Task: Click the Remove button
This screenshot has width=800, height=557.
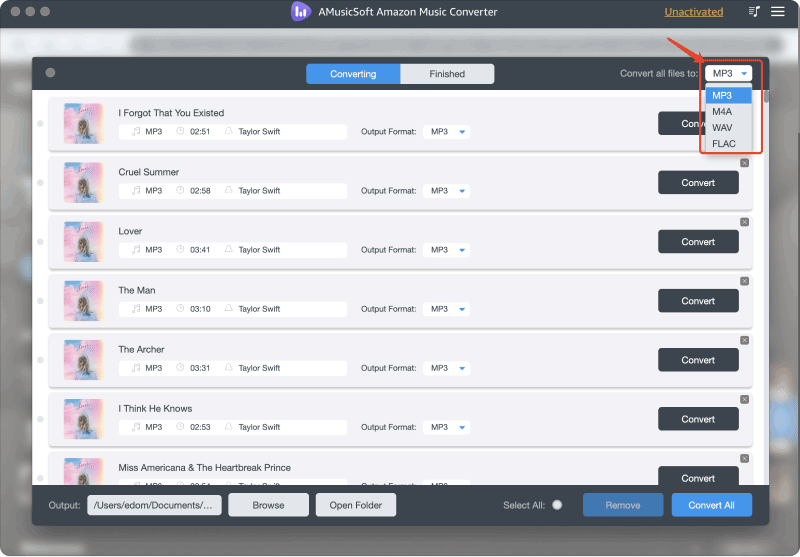Action: click(x=623, y=505)
